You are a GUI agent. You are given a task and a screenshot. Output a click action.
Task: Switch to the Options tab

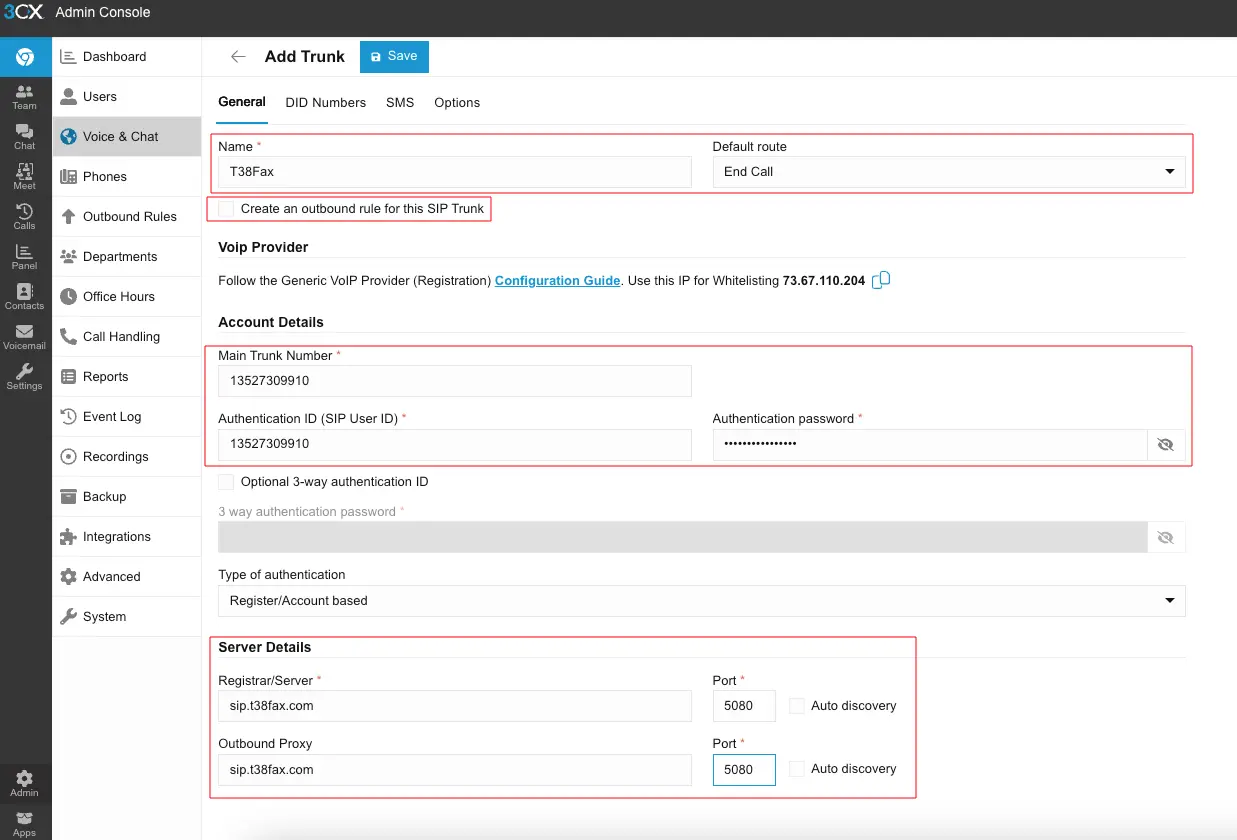point(457,103)
